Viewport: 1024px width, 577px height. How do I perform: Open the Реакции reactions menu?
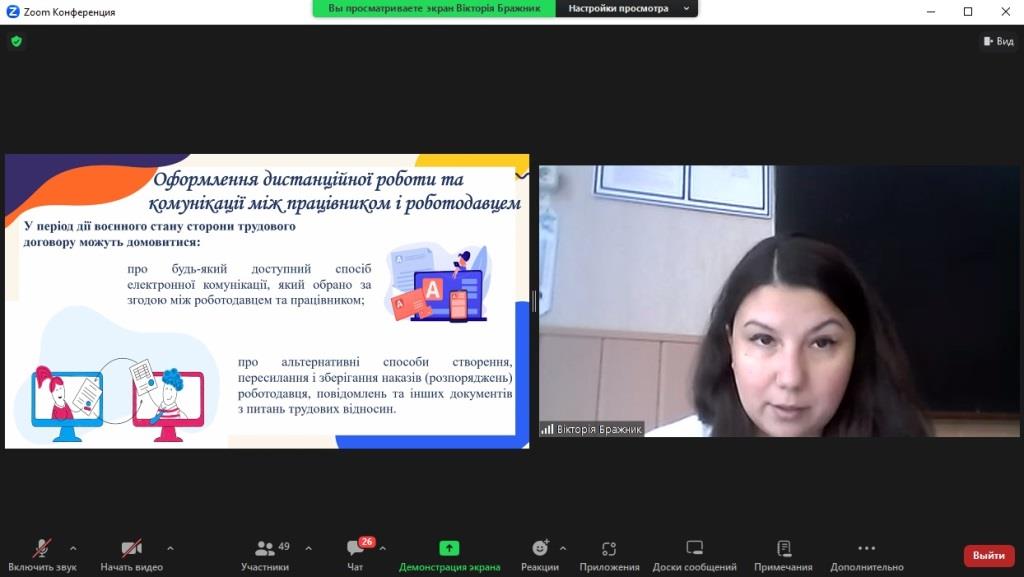tap(540, 555)
